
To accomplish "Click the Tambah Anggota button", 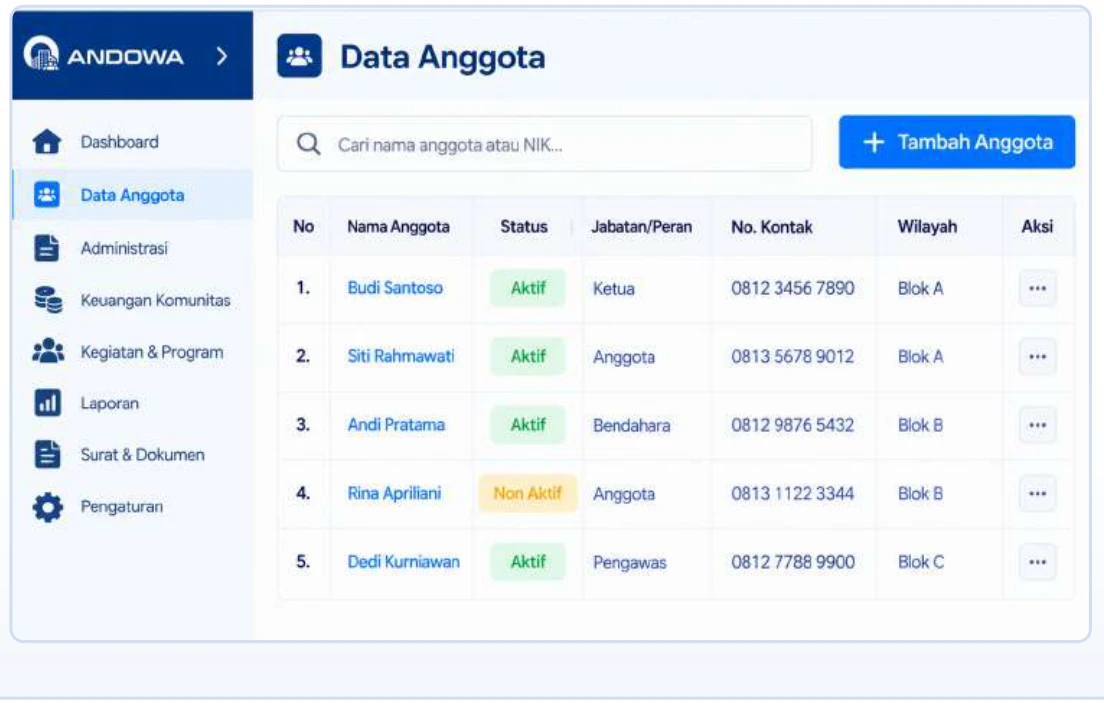I will pos(957,142).
